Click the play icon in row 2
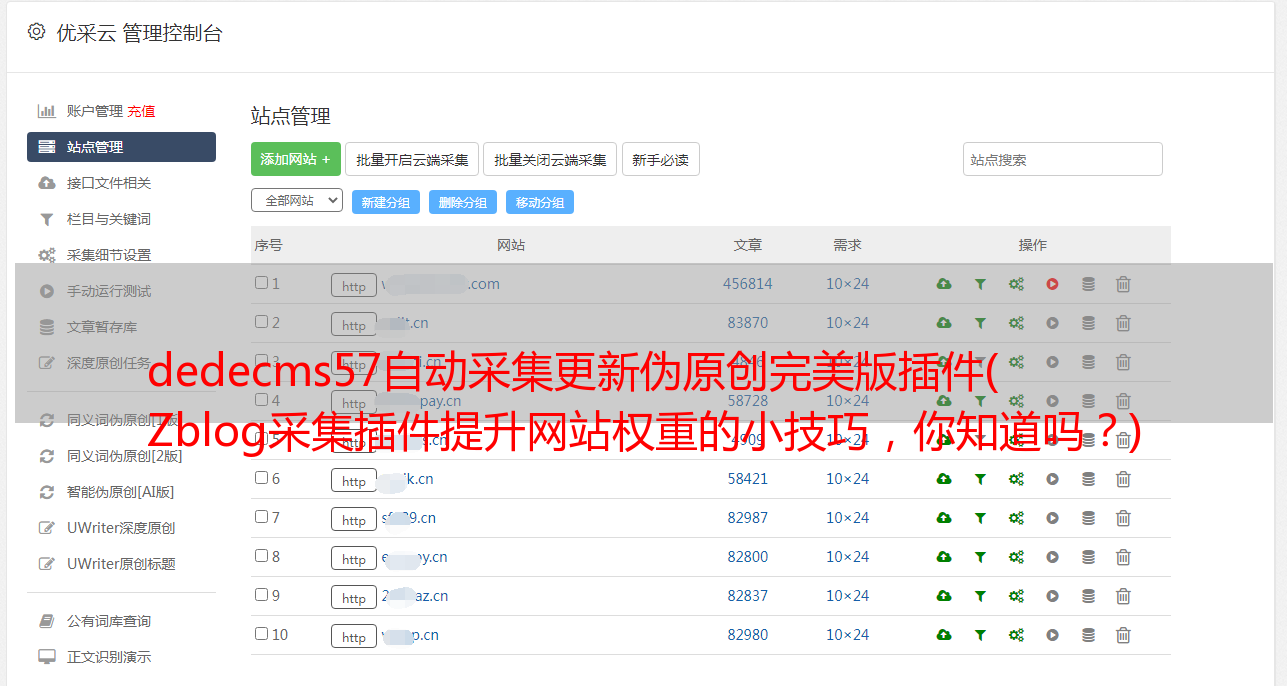The width and height of the screenshot is (1287, 686). click(1052, 323)
